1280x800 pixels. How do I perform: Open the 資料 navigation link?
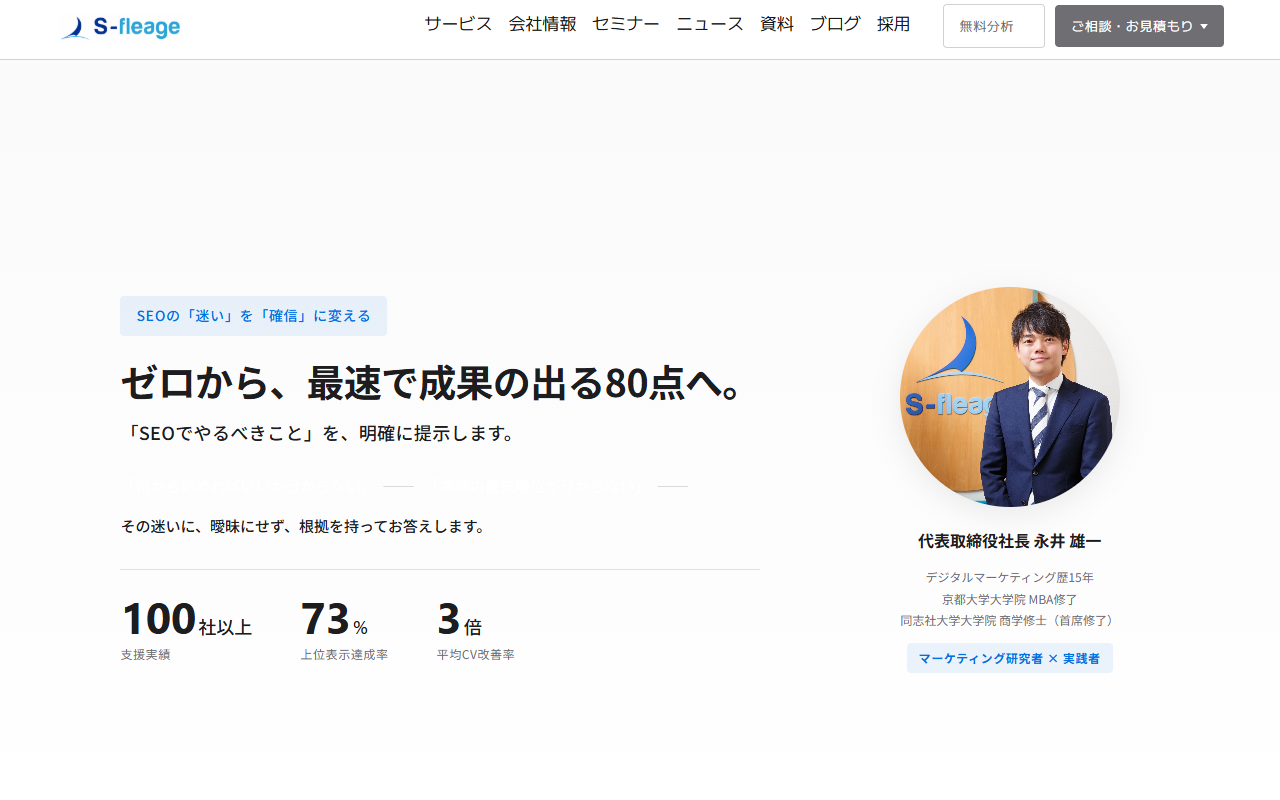[x=777, y=25]
